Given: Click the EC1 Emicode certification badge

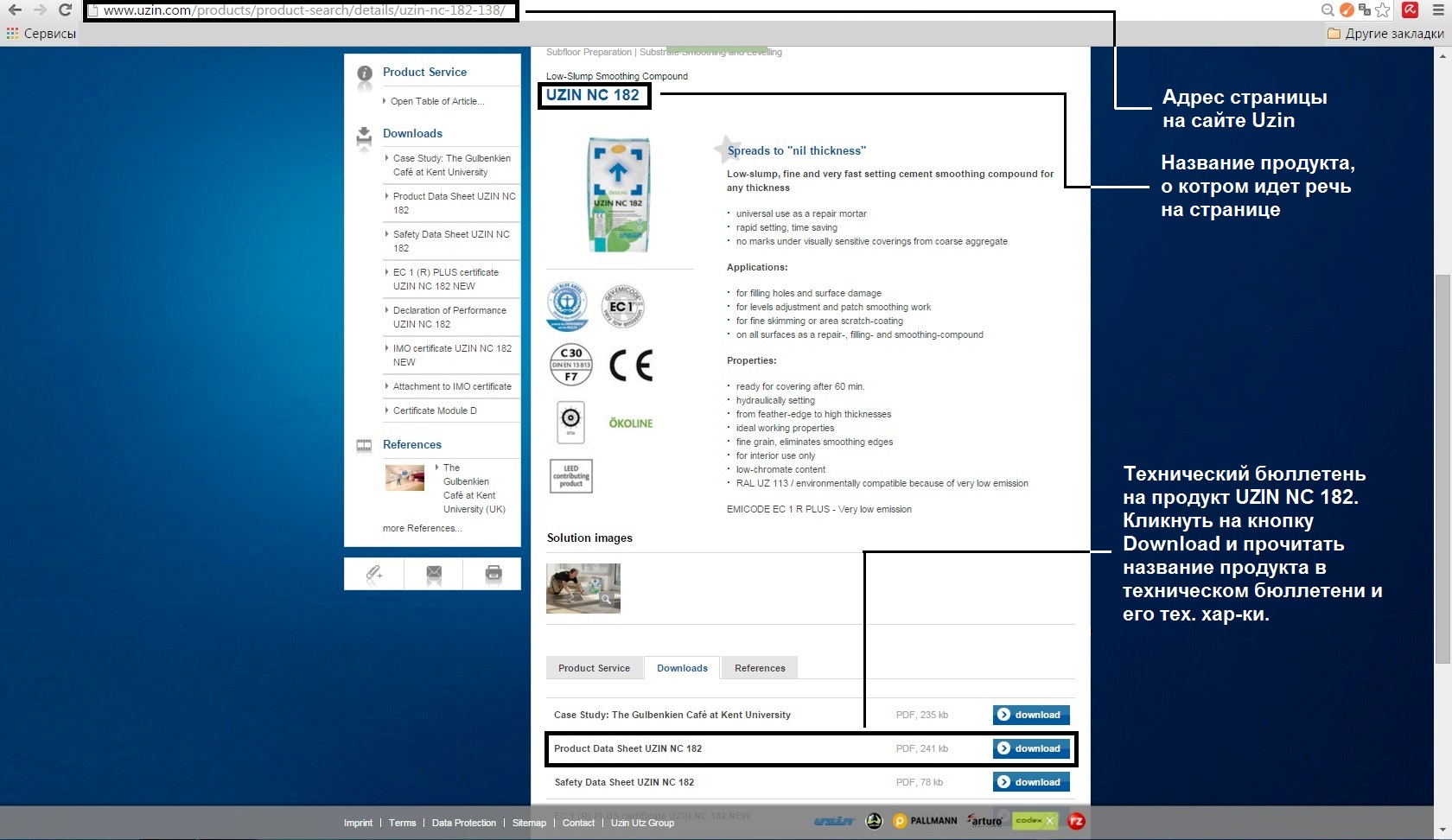Looking at the screenshot, I should coord(622,307).
